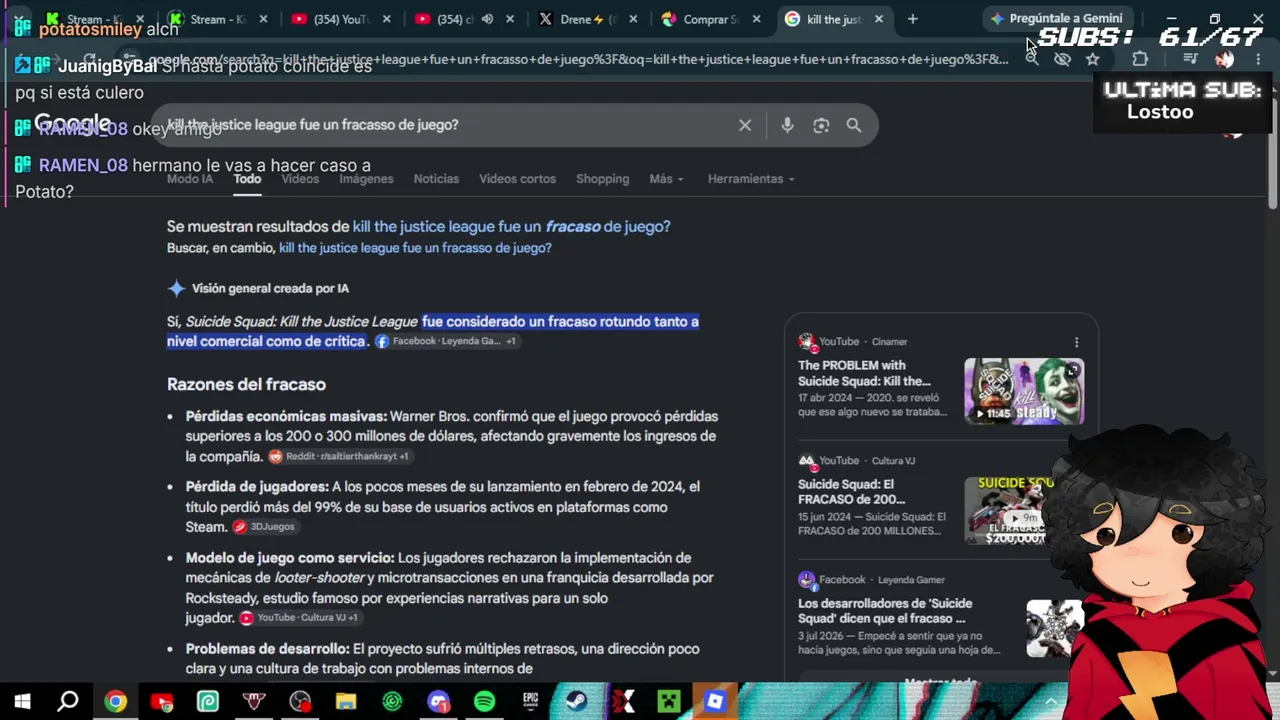
Task: Click the Pregúntale a Gemini button
Action: (x=1056, y=19)
